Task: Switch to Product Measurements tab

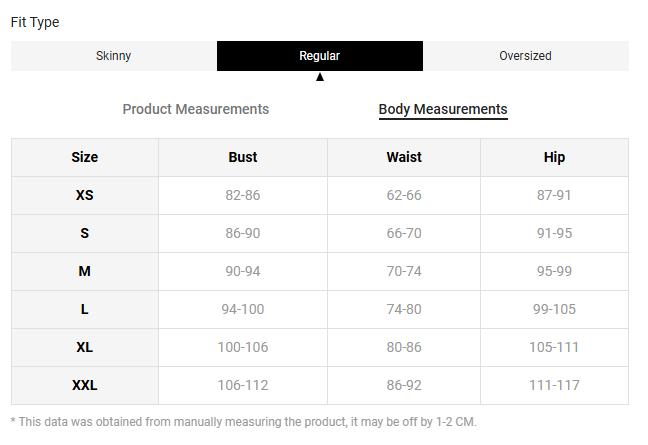Action: click(x=195, y=109)
